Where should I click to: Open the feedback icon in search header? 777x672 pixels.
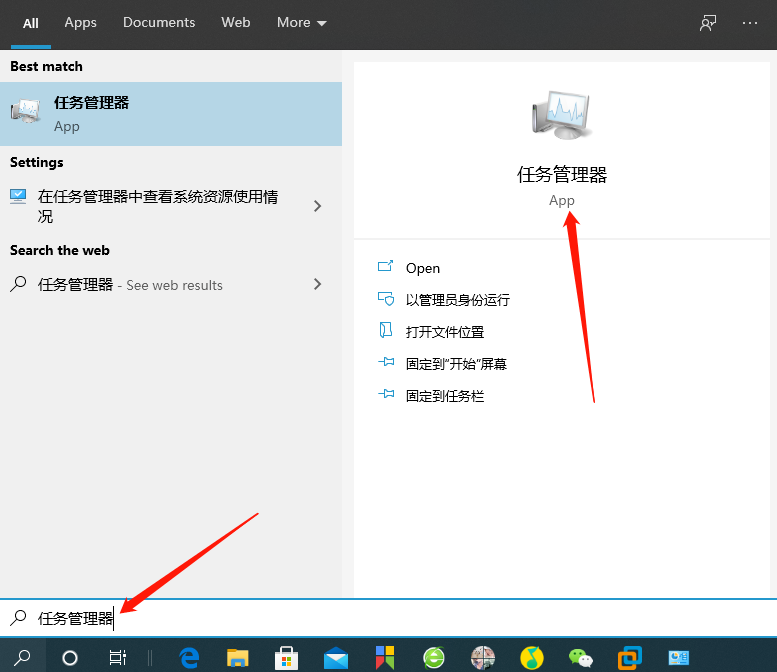tap(708, 23)
